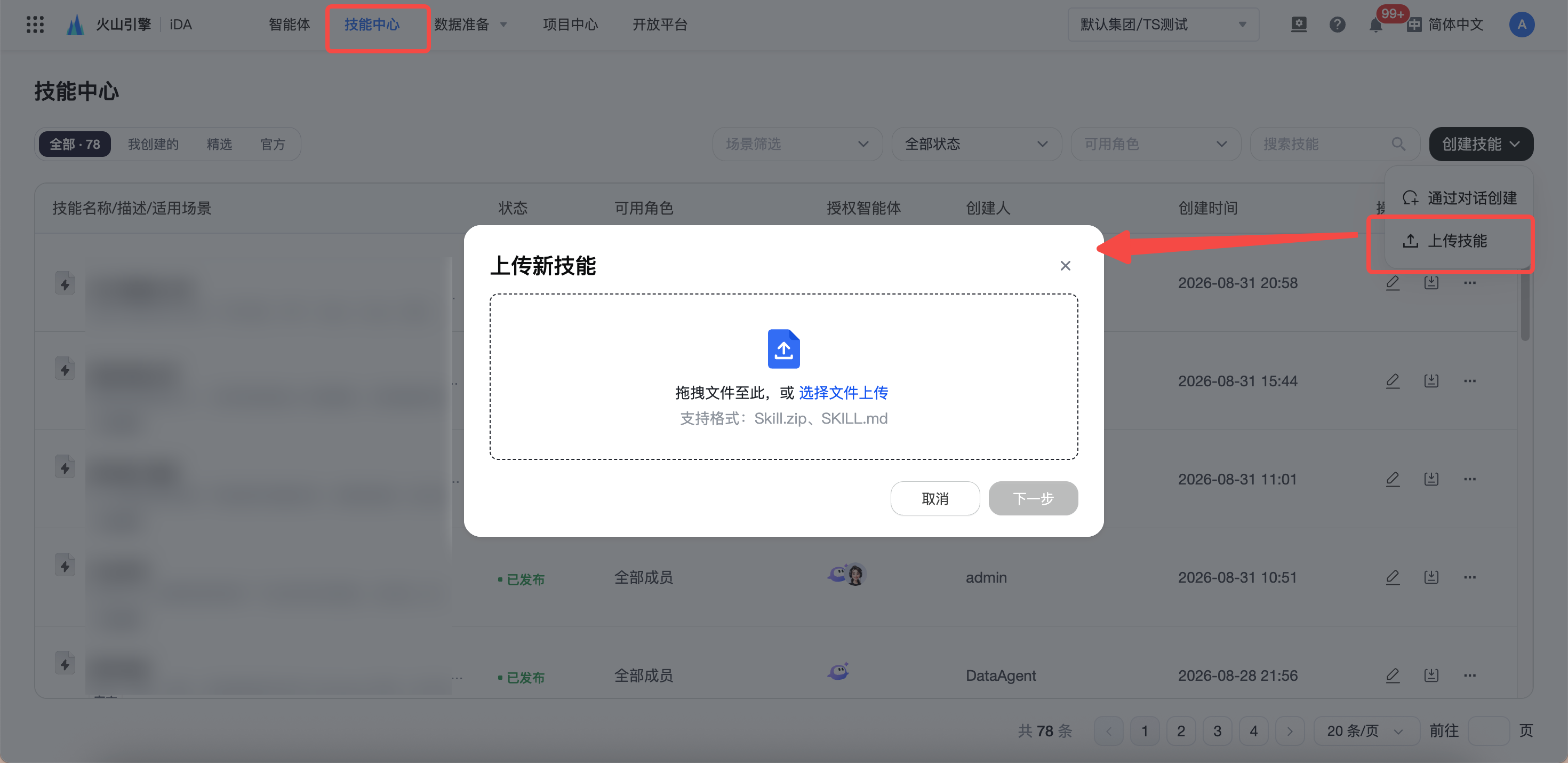
Task: Close the 上传新技能 dialog
Action: (x=1065, y=266)
